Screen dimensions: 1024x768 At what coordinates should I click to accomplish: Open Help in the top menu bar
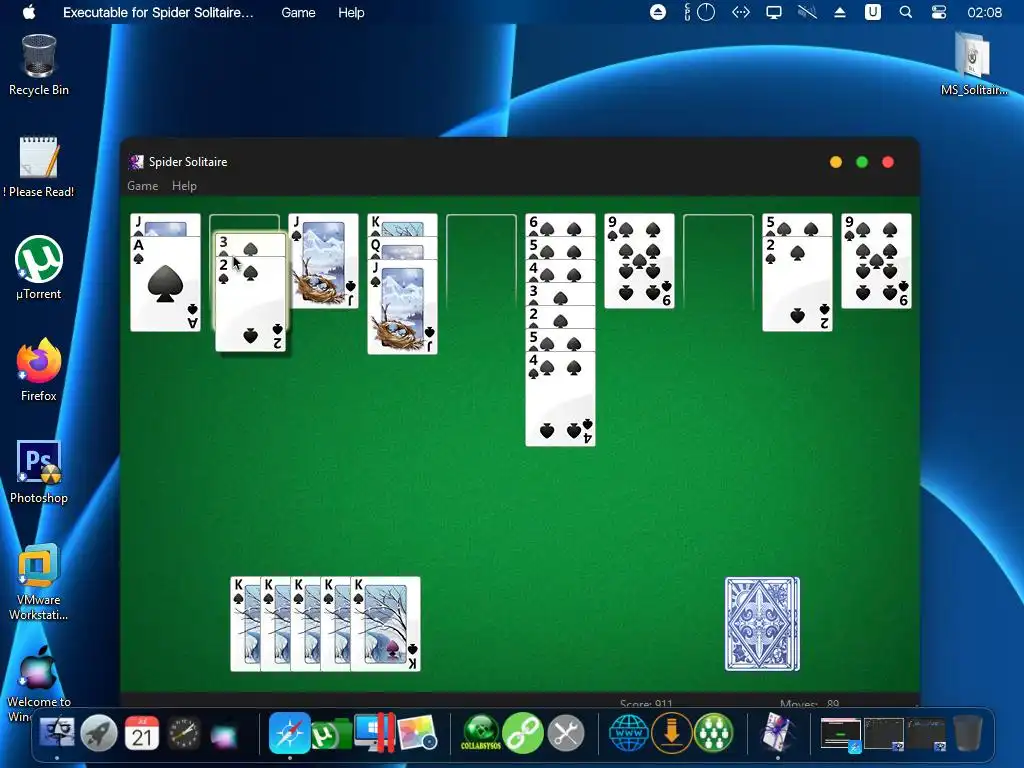coord(351,12)
